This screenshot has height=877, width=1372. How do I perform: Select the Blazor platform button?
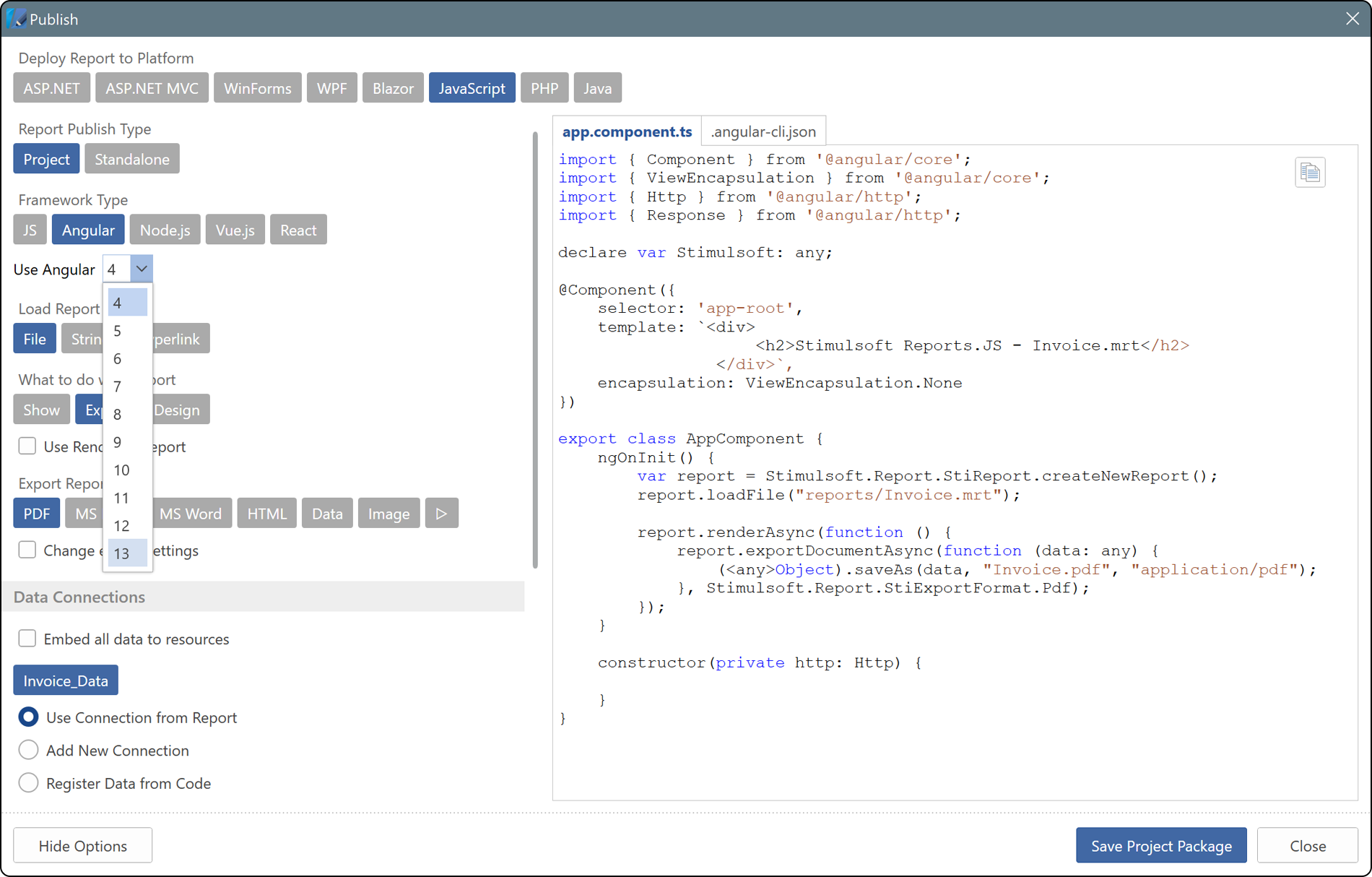pyautogui.click(x=393, y=88)
